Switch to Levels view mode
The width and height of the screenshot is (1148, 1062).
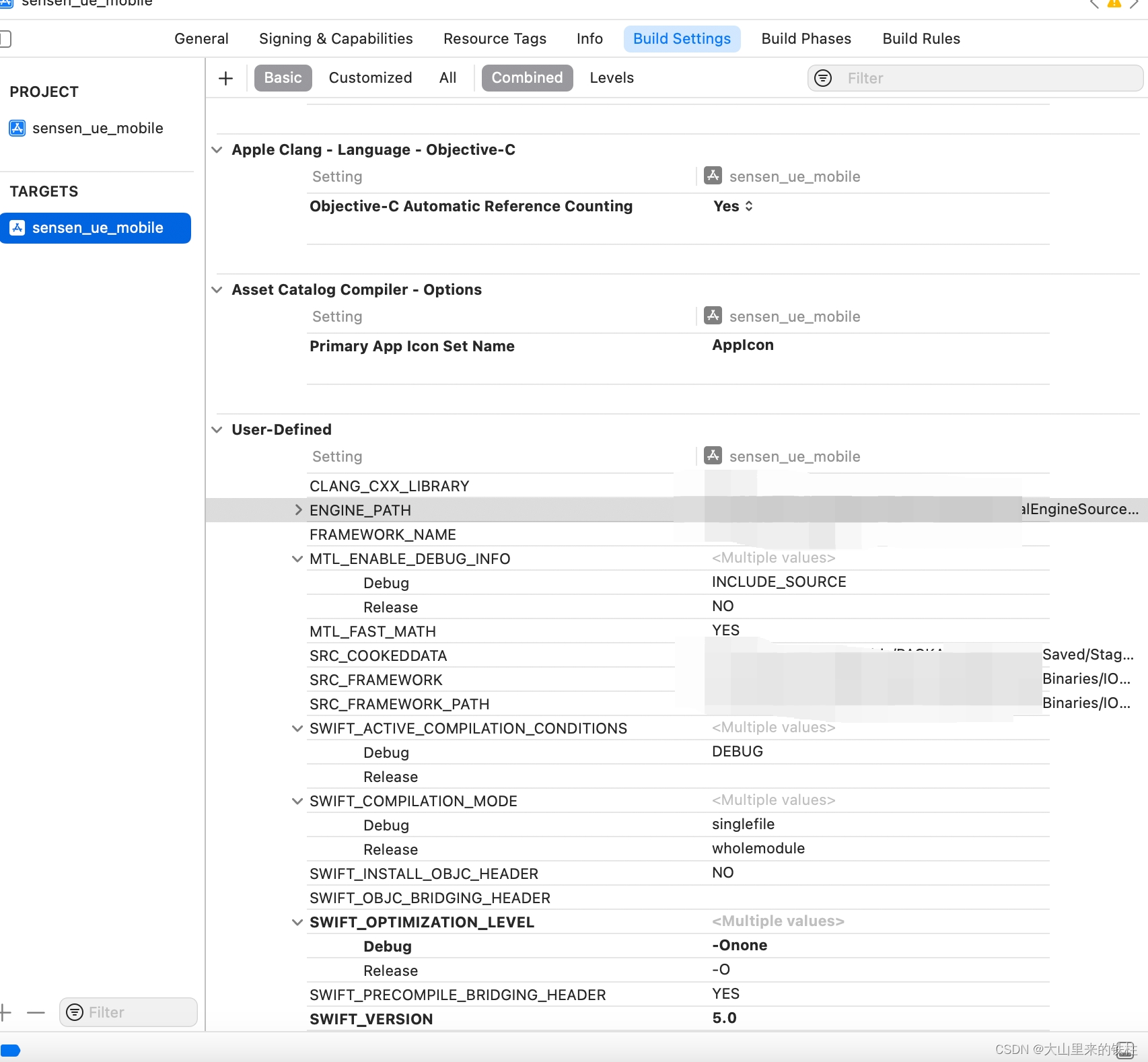pyautogui.click(x=612, y=78)
